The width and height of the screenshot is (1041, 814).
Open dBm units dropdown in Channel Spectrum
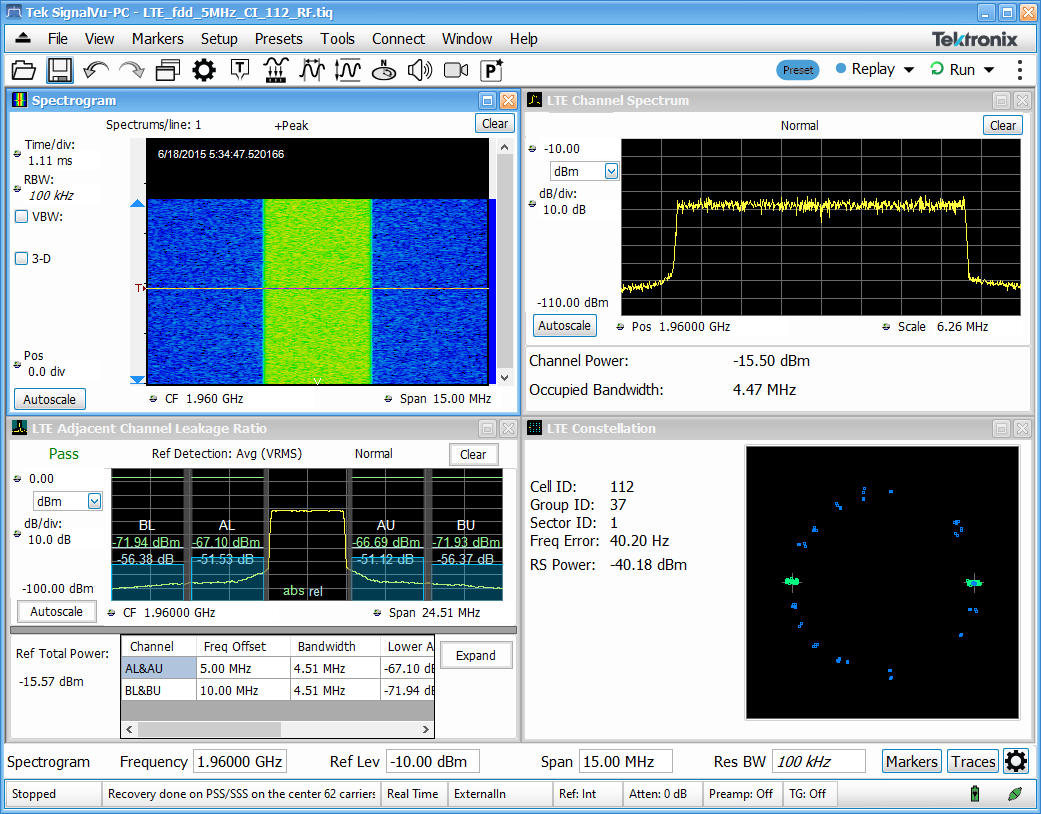[x=611, y=171]
